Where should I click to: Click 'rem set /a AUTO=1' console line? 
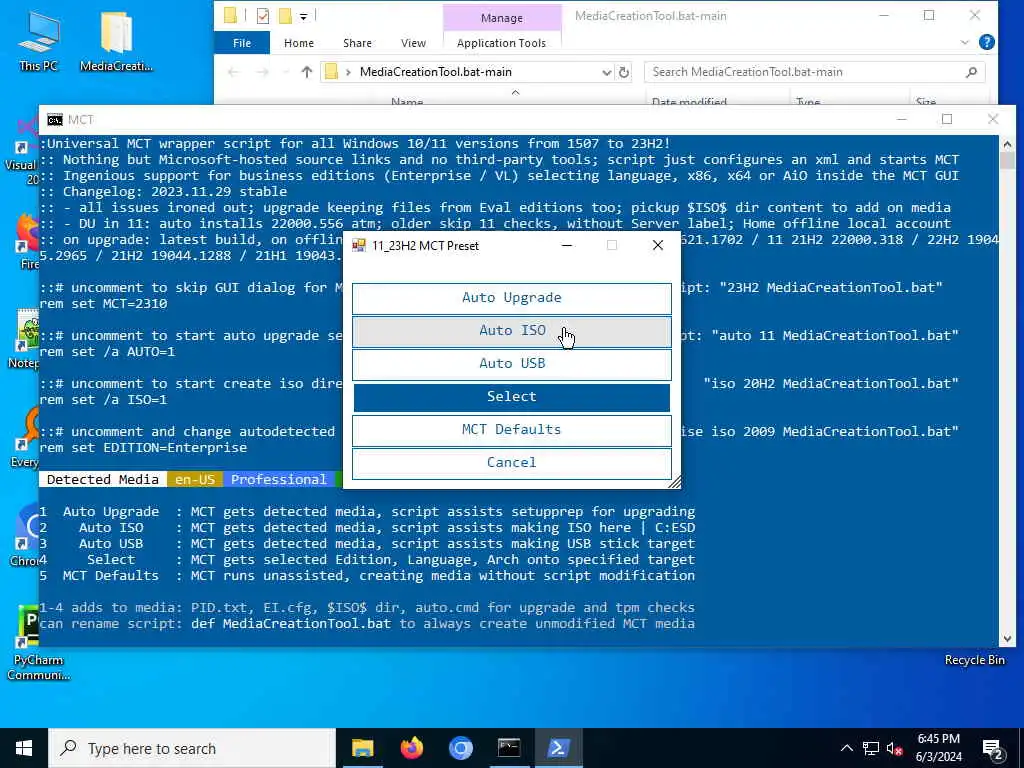click(x=107, y=352)
